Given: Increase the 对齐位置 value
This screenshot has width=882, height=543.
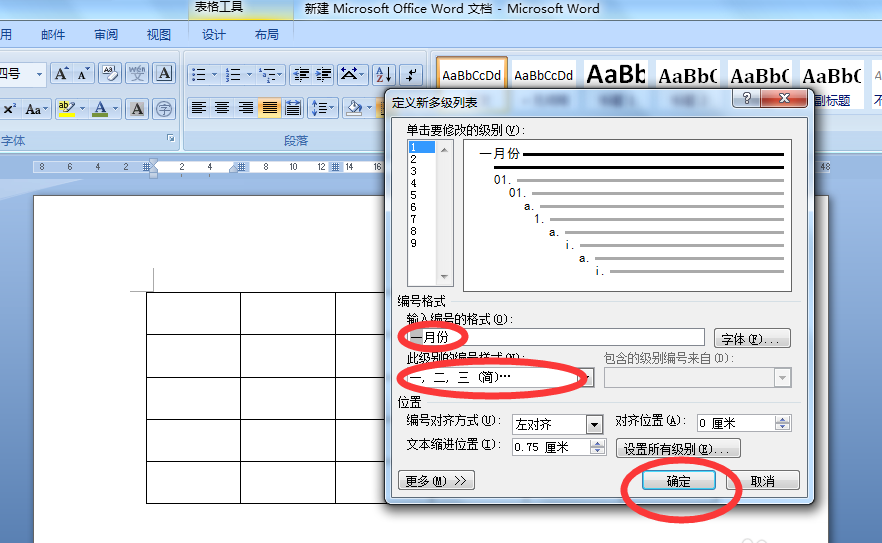Looking at the screenshot, I should [x=782, y=419].
